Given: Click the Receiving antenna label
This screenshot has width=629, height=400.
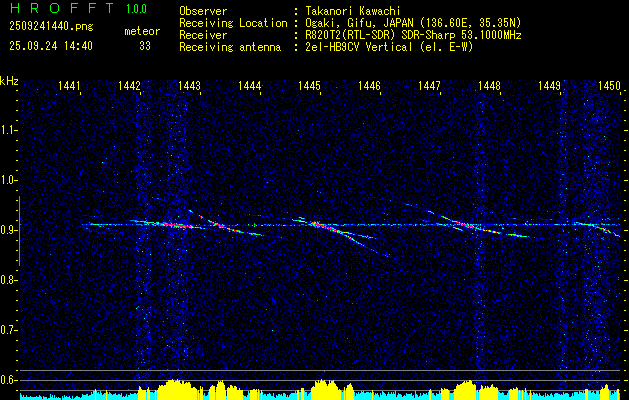Looking at the screenshot, I should [x=230, y=47].
